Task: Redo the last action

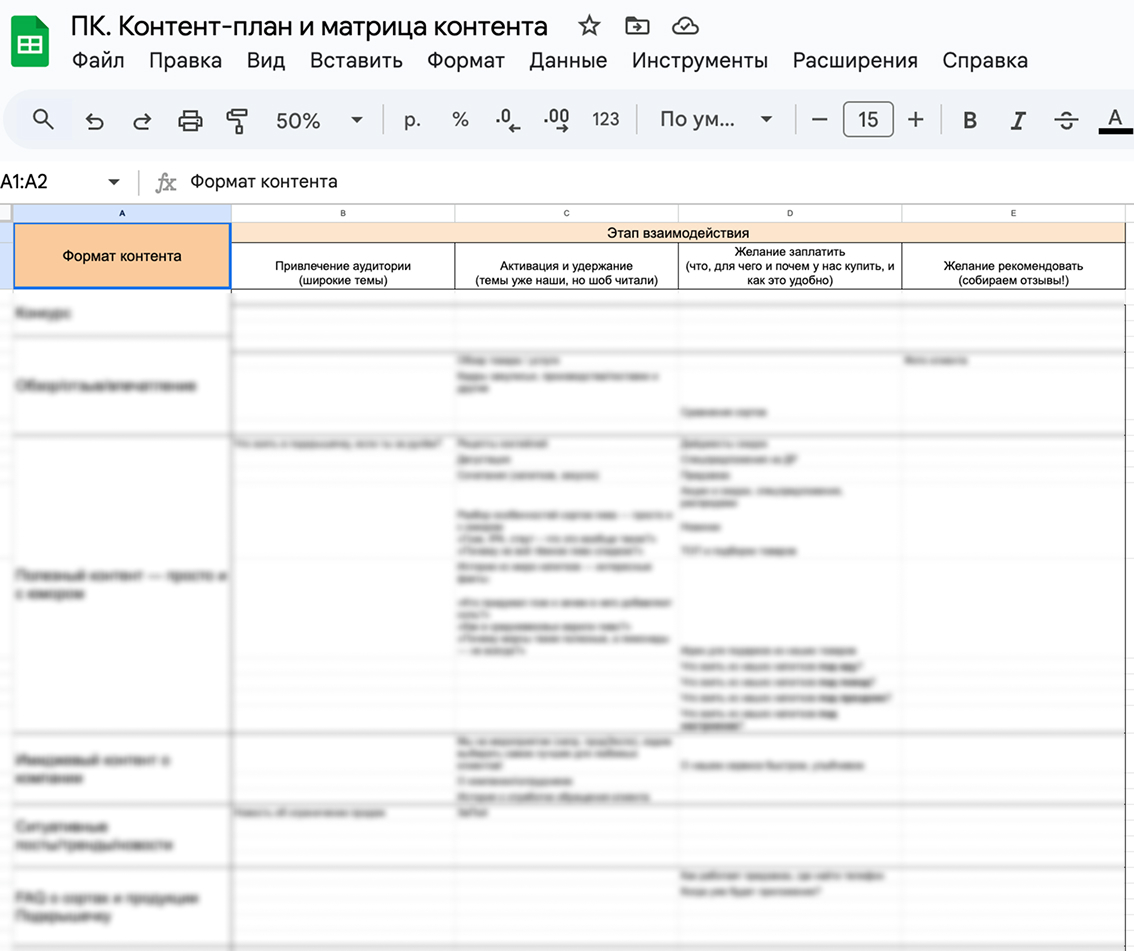Action: tap(142, 120)
